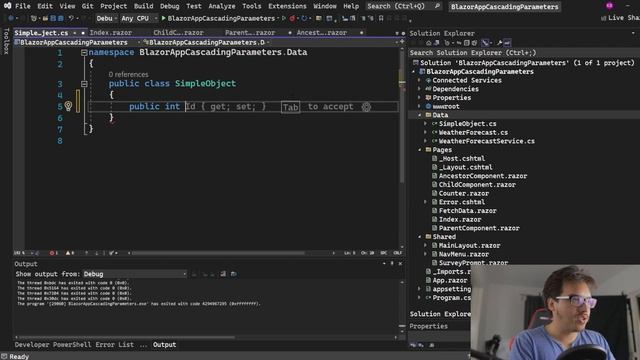The width and height of the screenshot is (640, 360).
Task: Open the BlazorAppCascadingParameters project navigation dropdown
Action: [78, 42]
